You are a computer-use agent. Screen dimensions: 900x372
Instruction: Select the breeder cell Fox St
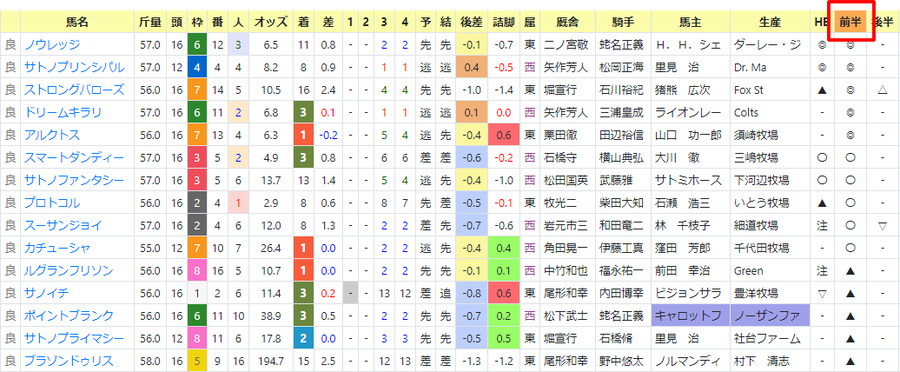(x=770, y=90)
